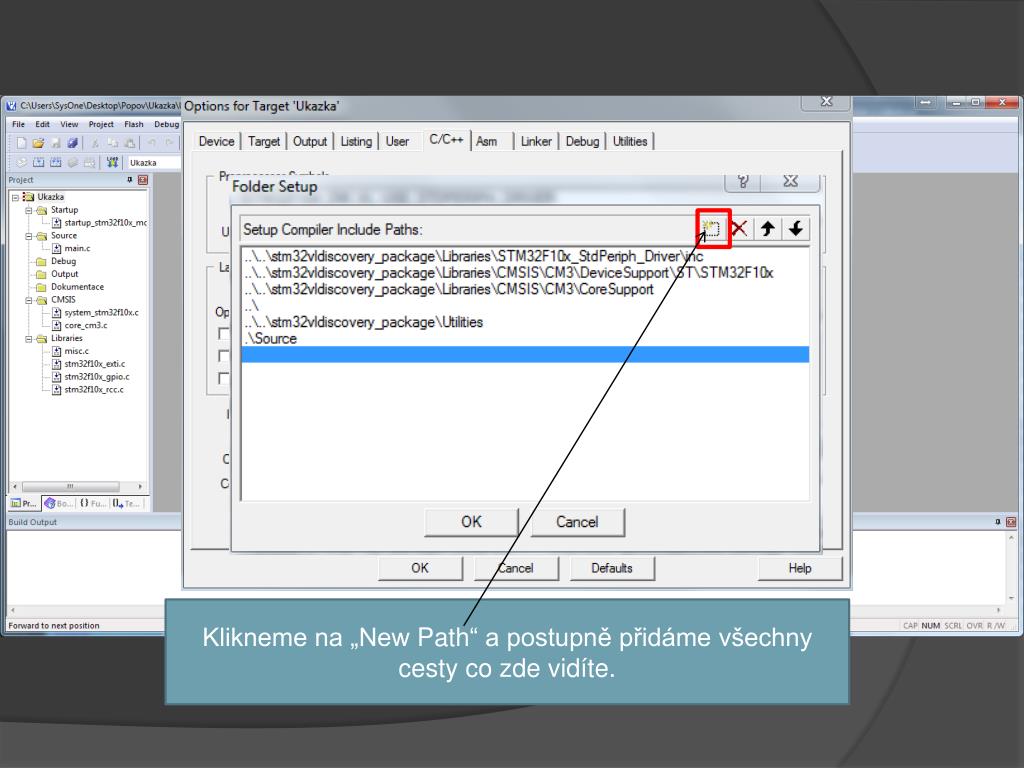Close the Build Output panel
The height and width of the screenshot is (768, 1024).
(x=1011, y=522)
